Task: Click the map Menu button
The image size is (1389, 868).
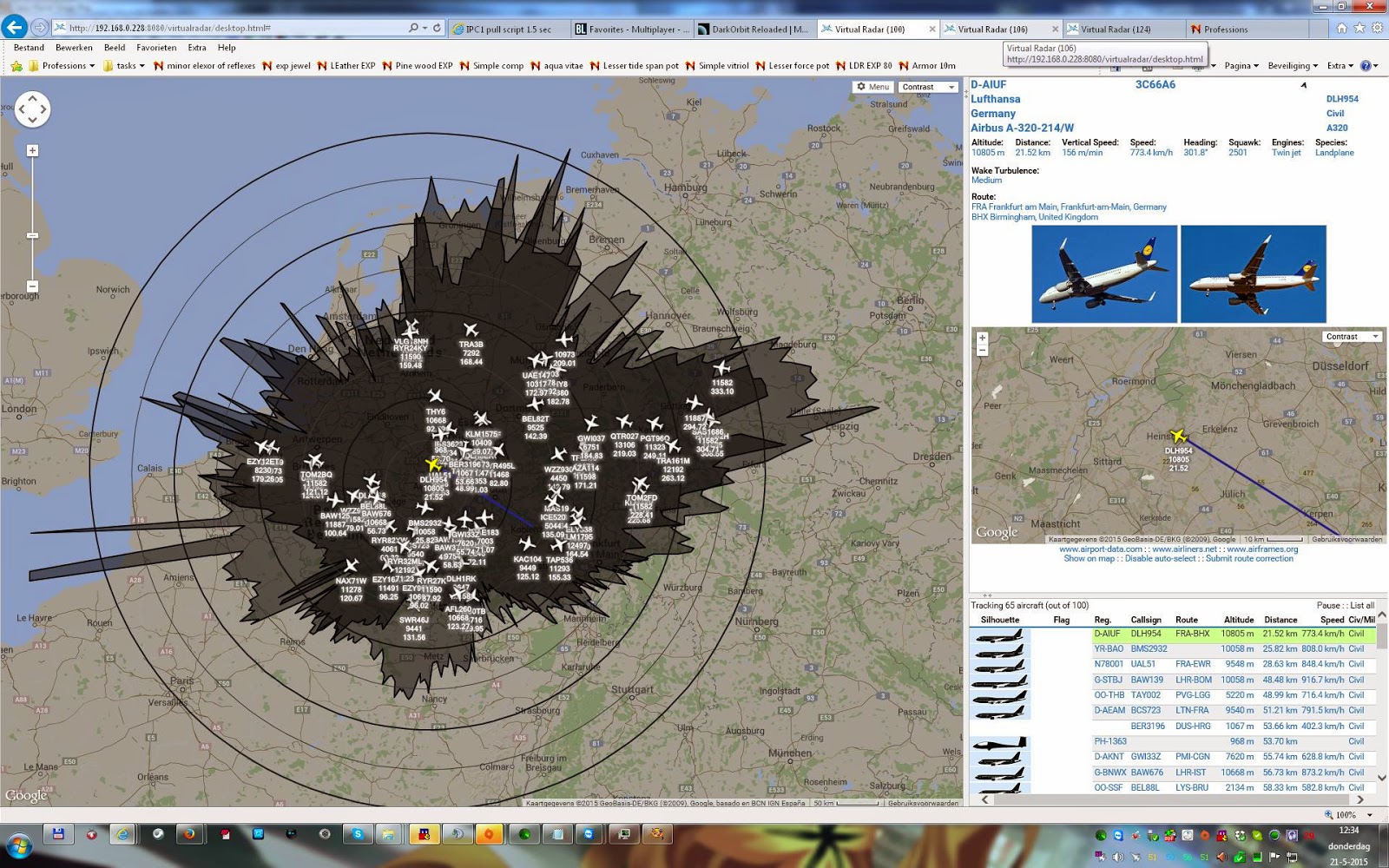Action: (873, 87)
